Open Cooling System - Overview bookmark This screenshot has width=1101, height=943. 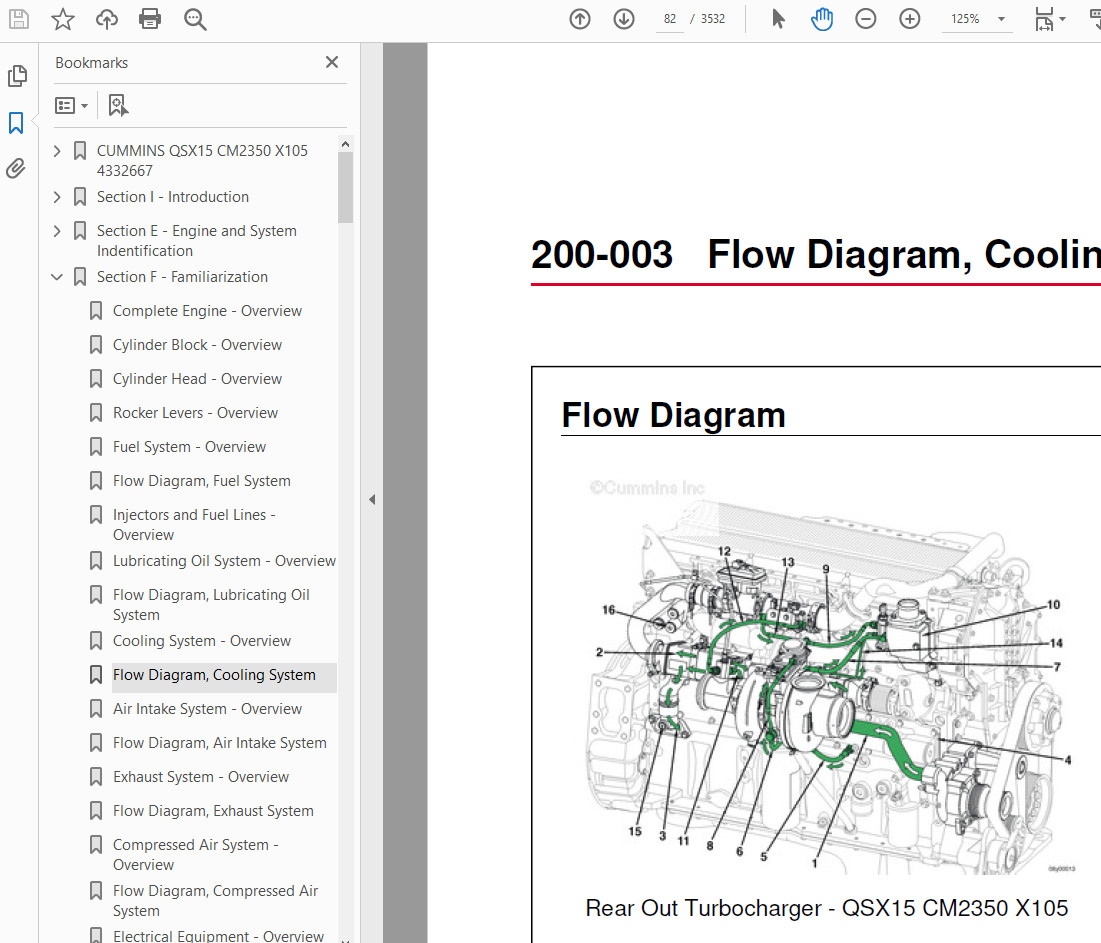point(202,641)
